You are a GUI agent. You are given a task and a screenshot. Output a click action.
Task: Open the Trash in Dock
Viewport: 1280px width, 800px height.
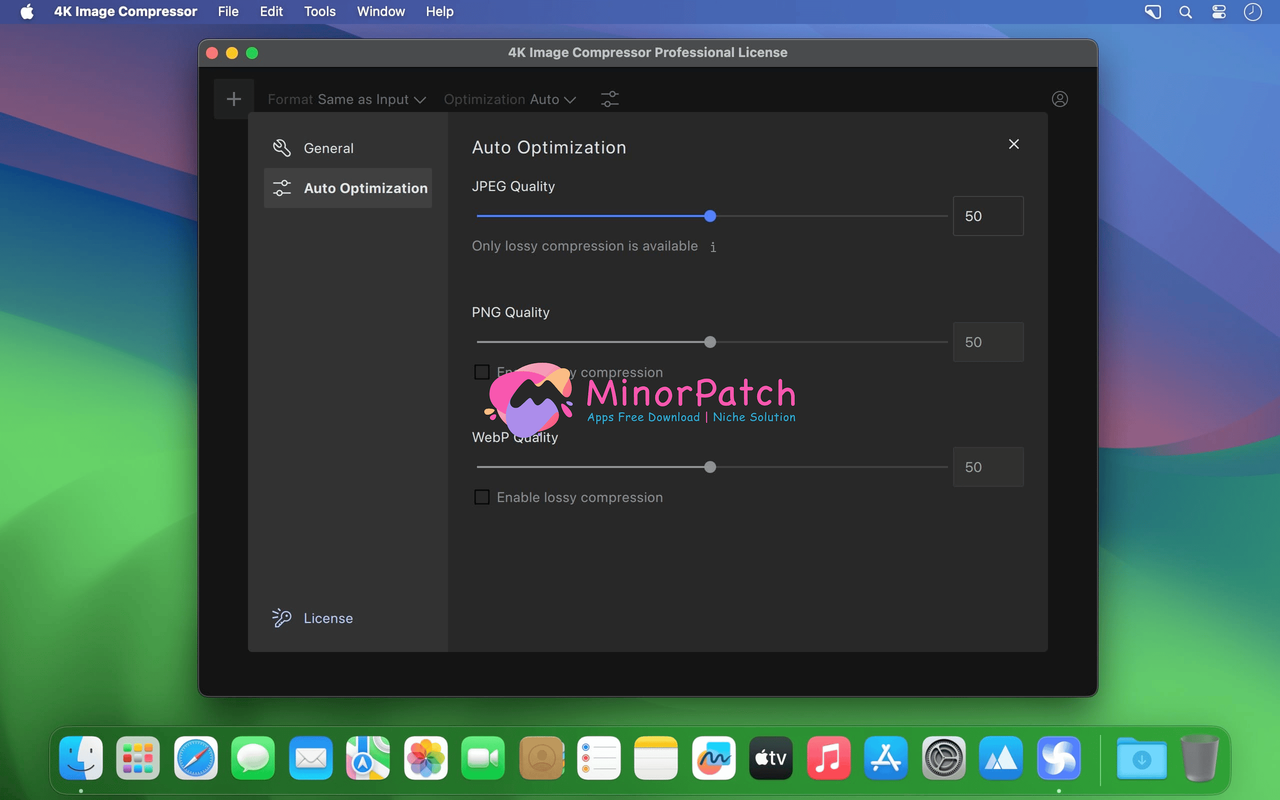(x=1200, y=758)
